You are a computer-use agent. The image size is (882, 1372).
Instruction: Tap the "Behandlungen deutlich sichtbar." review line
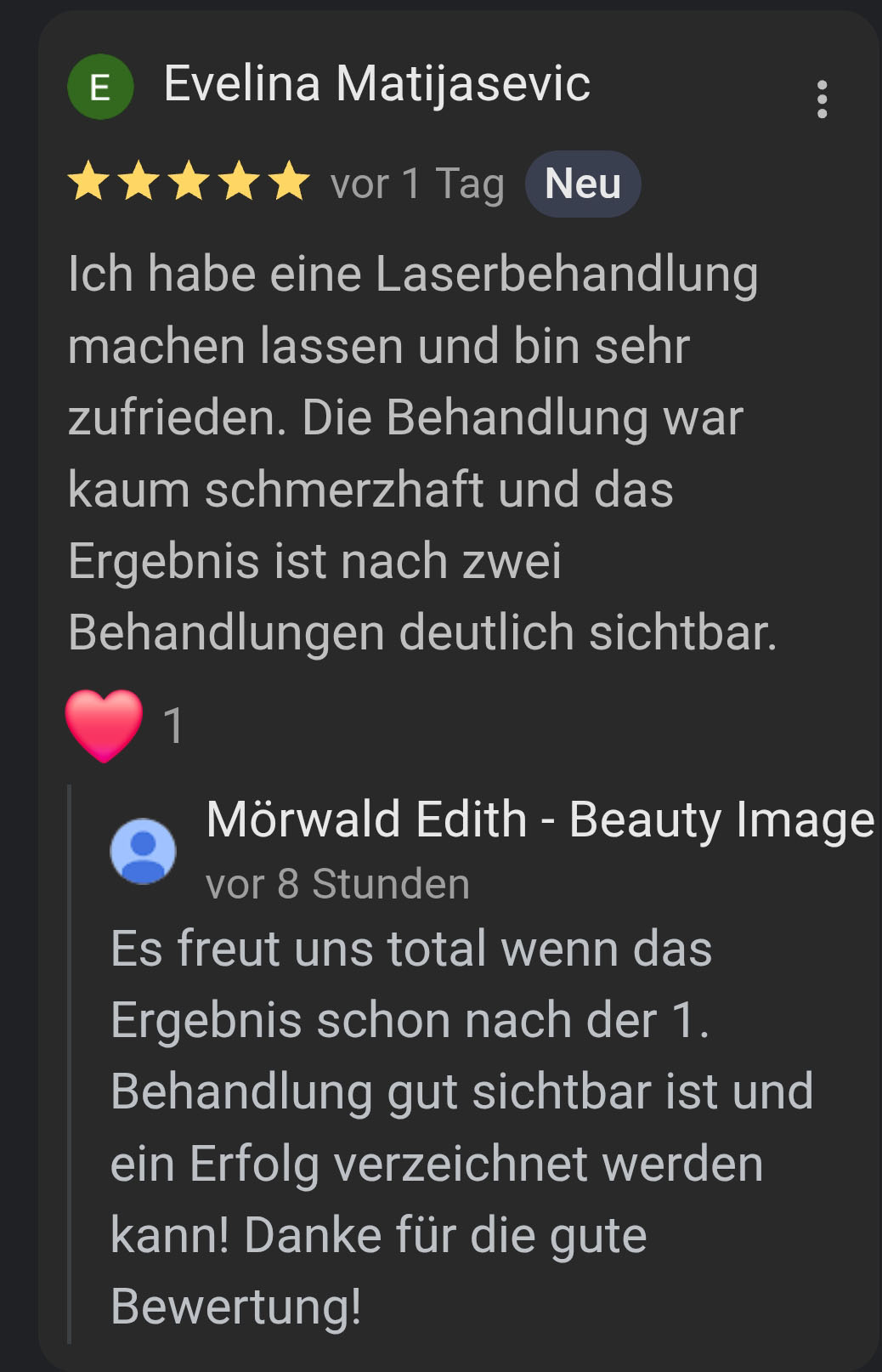coord(422,634)
